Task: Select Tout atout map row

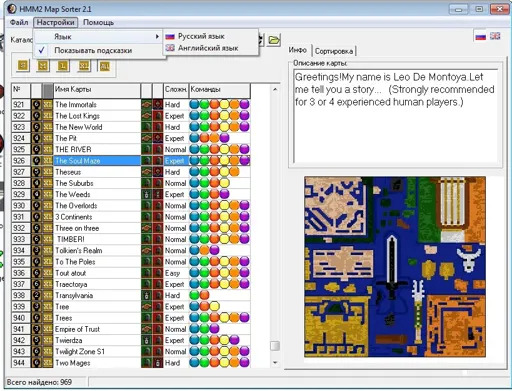Action: (131, 273)
